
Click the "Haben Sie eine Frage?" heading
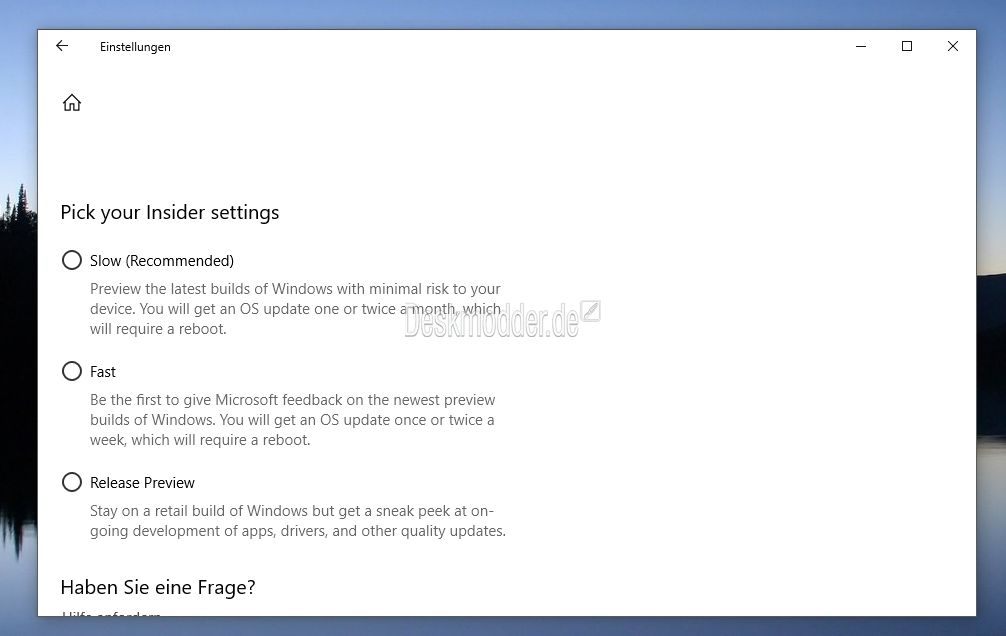point(158,587)
